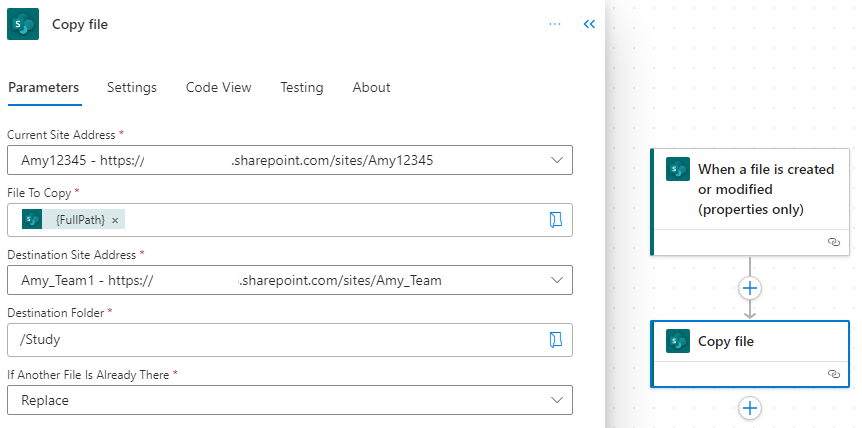This screenshot has width=862, height=428.
Task: Expand the If Another File Is Already There dropdown
Action: 556,400
